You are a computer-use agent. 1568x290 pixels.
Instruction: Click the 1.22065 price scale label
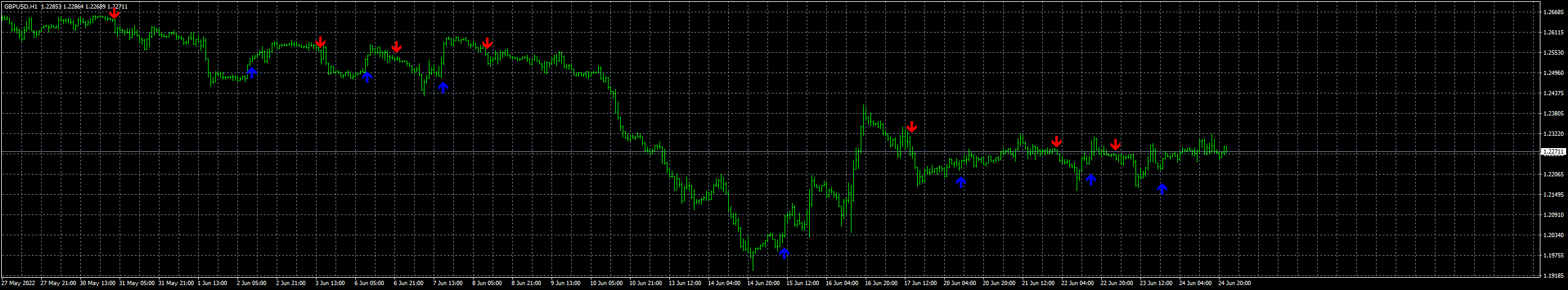[x=1553, y=174]
